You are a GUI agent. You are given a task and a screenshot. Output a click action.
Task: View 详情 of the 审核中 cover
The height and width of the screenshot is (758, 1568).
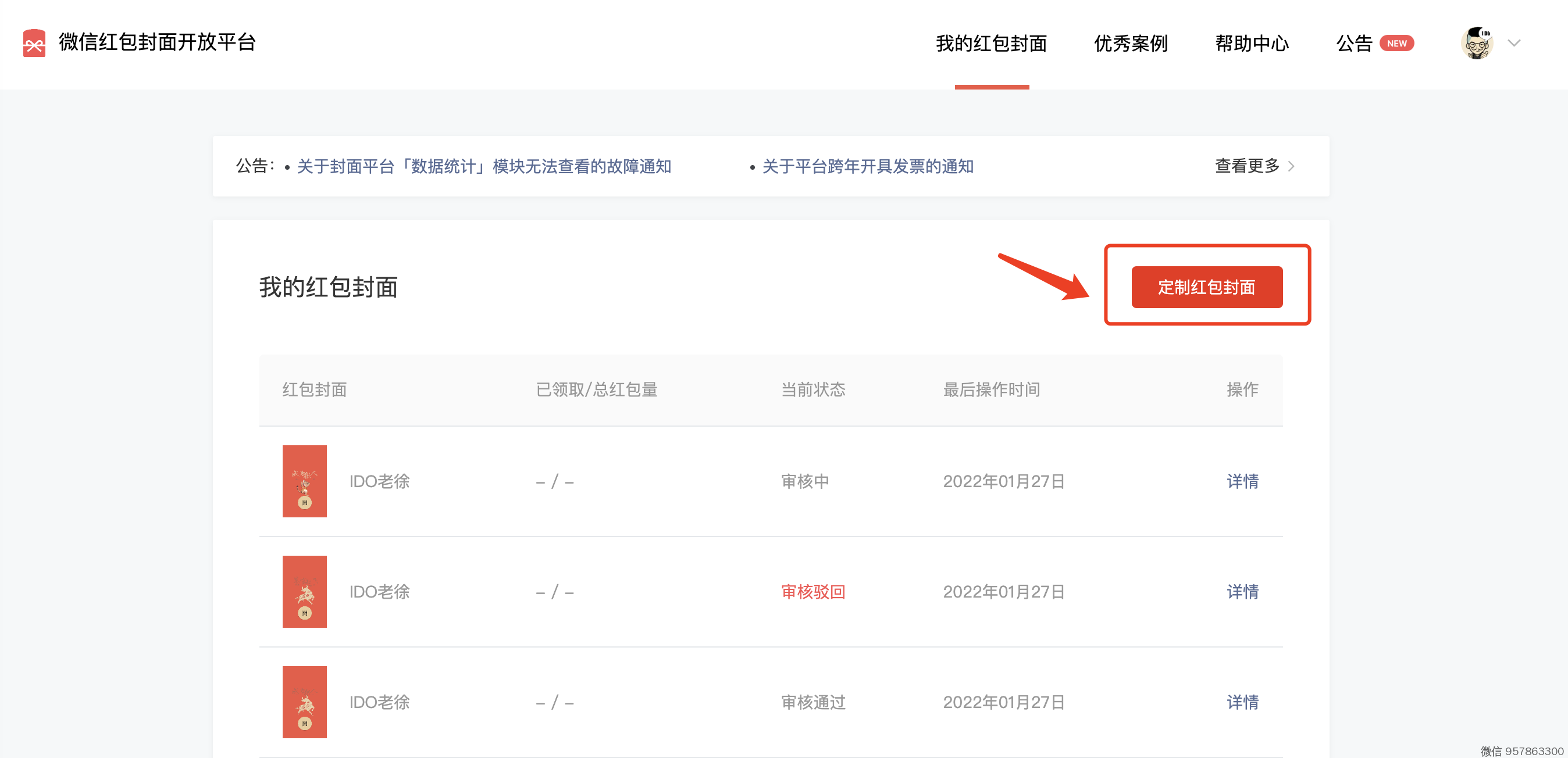pos(1242,481)
